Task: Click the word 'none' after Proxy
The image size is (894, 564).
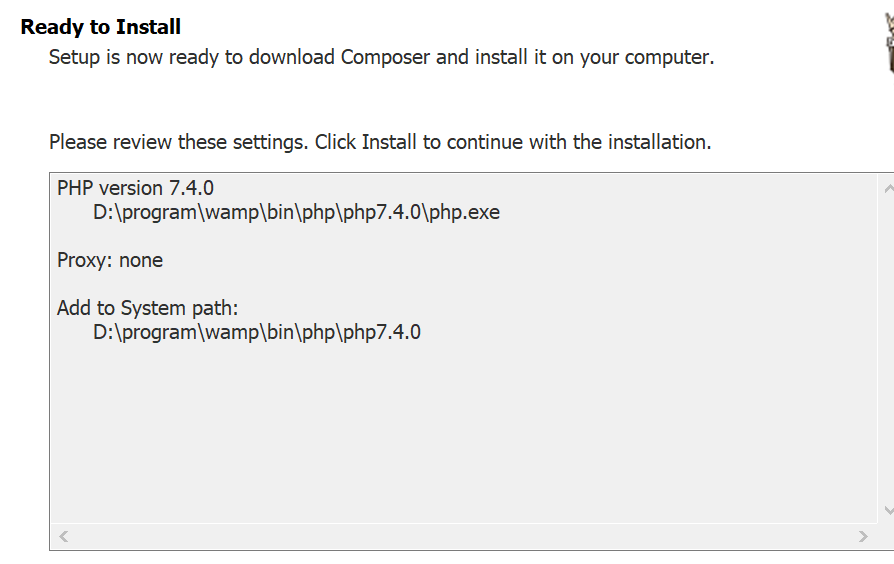Action: click(x=141, y=260)
